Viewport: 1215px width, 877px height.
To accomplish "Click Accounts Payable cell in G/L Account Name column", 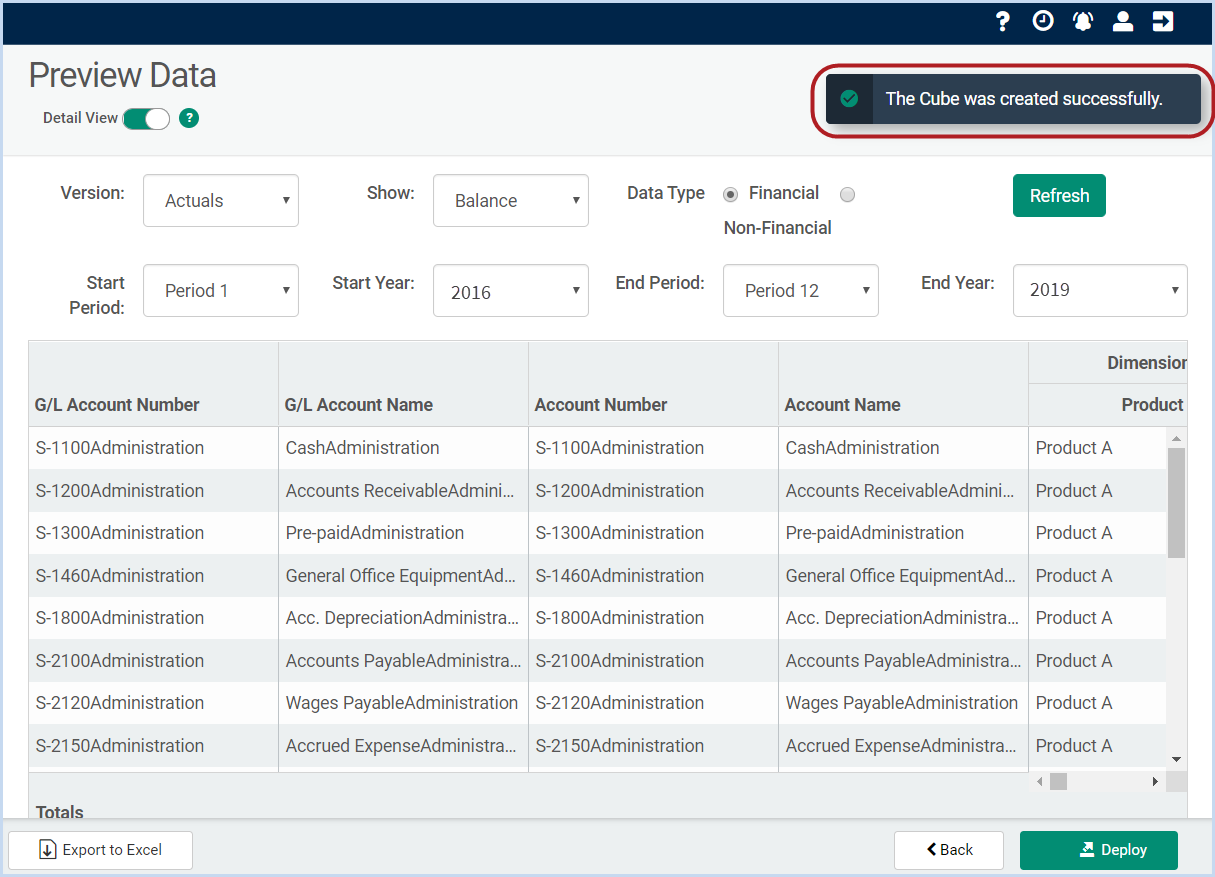I will coord(403,661).
